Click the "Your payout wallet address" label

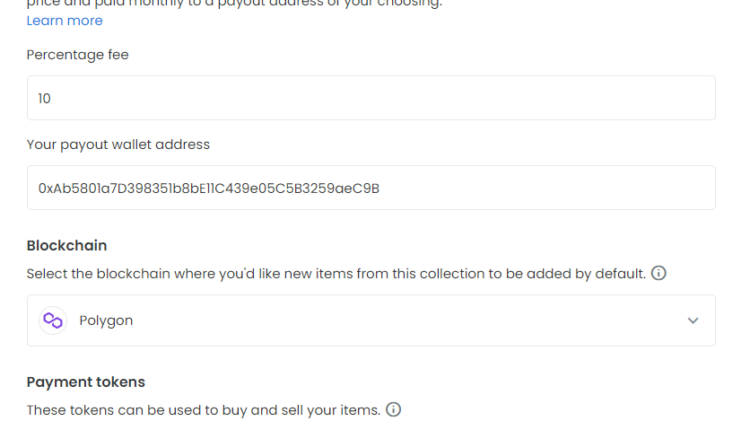coord(118,144)
